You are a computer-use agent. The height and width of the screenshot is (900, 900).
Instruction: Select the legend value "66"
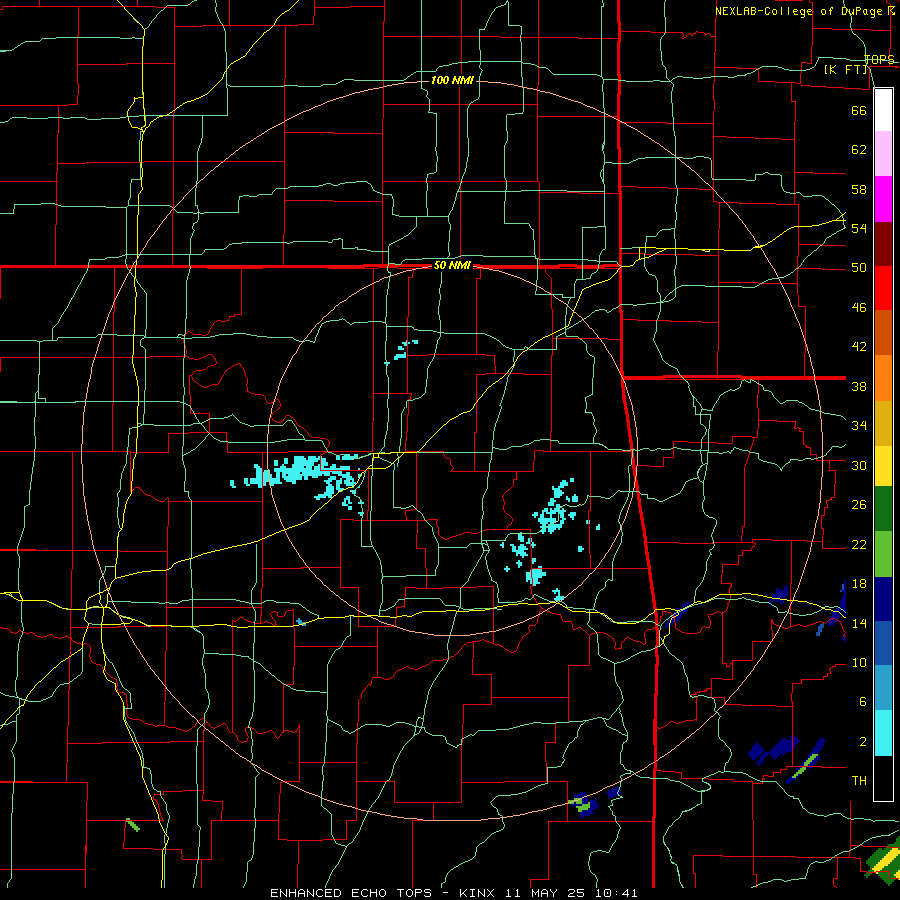coord(859,110)
